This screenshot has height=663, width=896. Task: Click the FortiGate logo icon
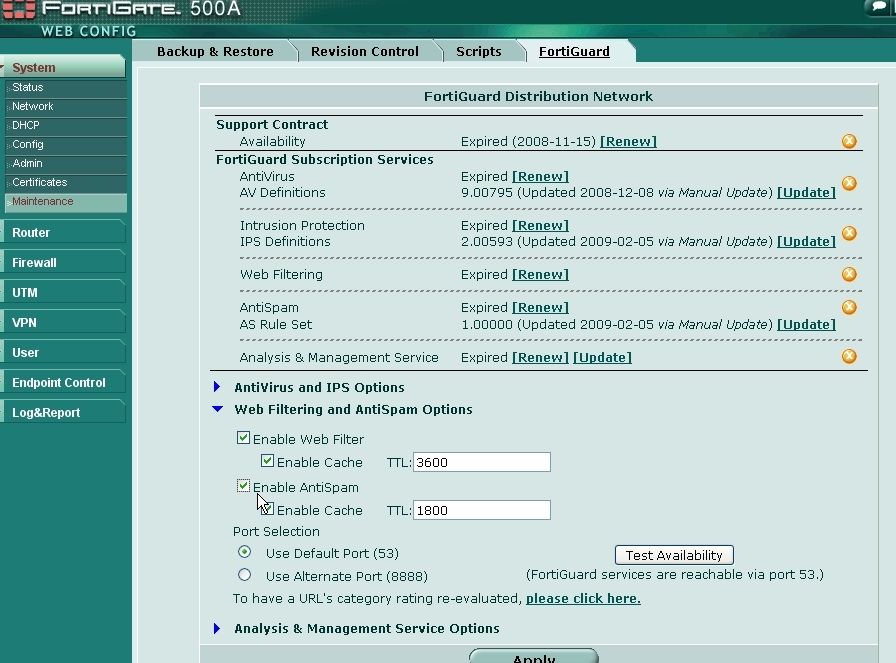(19, 9)
